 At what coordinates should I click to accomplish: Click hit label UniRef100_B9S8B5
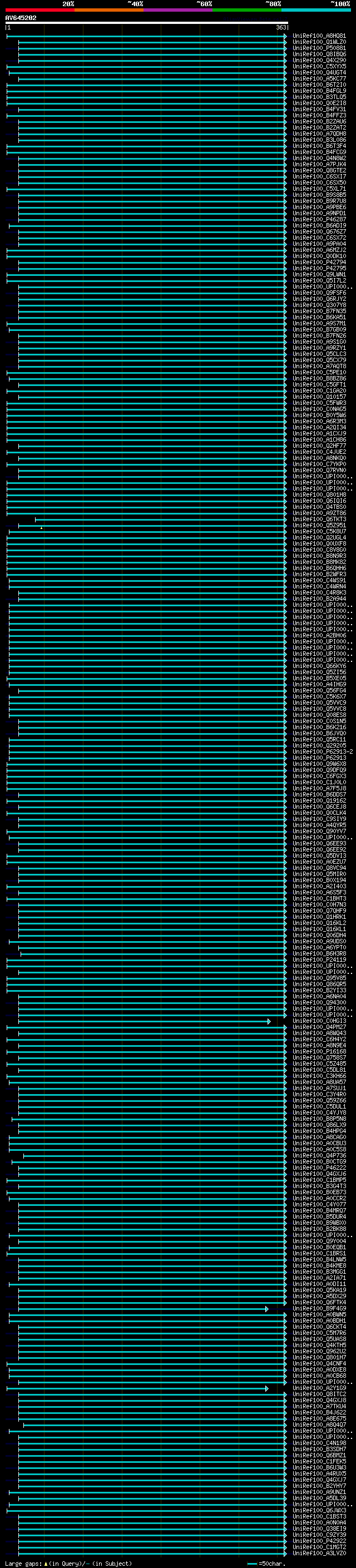[319, 195]
